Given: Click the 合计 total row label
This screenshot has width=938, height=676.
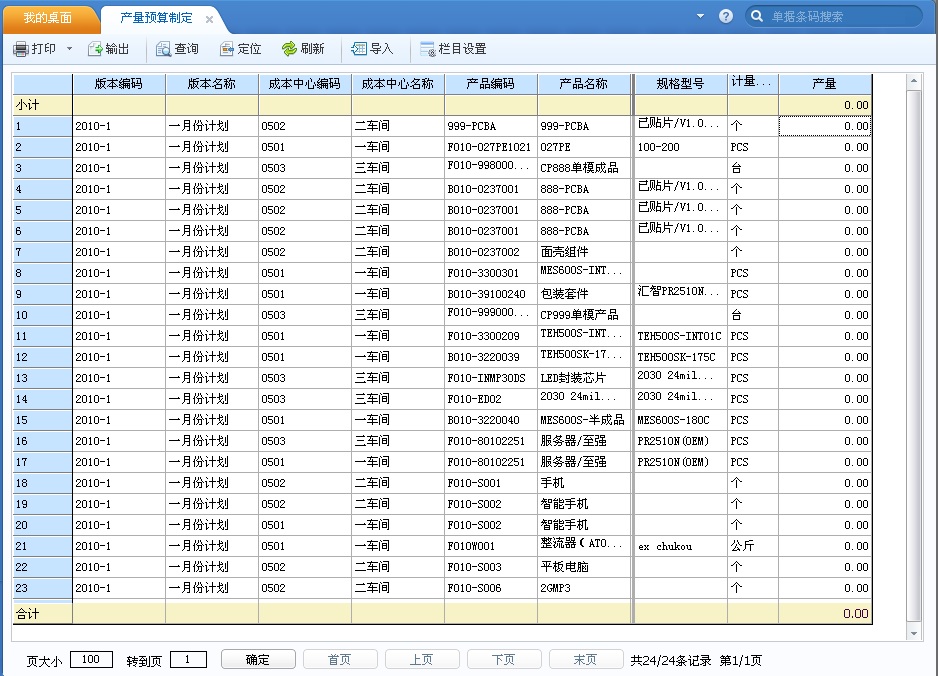Looking at the screenshot, I should [x=28, y=614].
